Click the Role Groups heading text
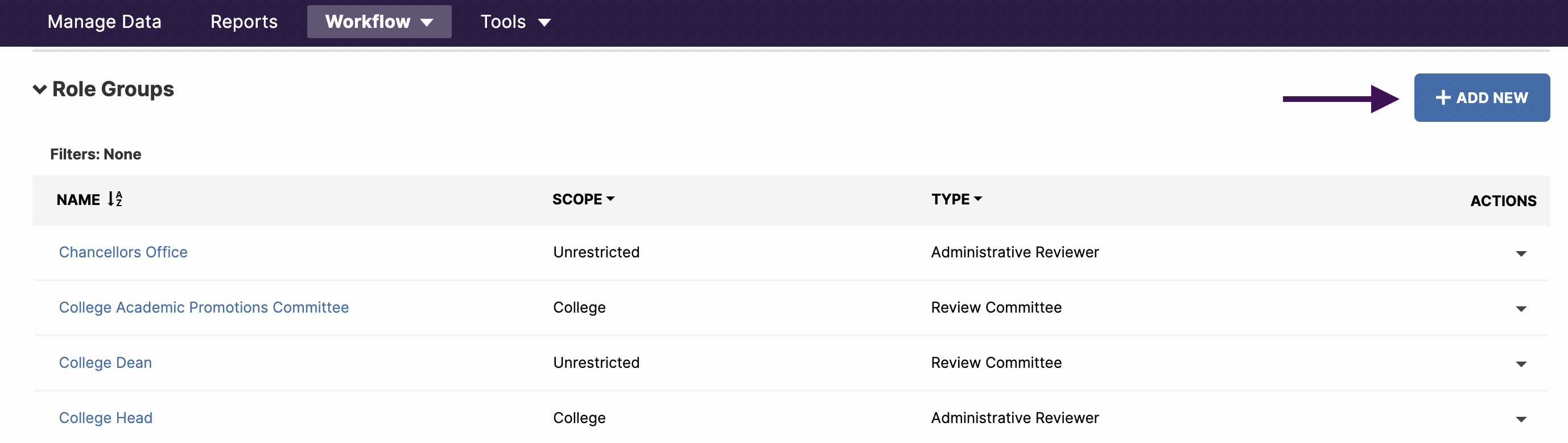Image resolution: width=1568 pixels, height=443 pixels. 113,89
